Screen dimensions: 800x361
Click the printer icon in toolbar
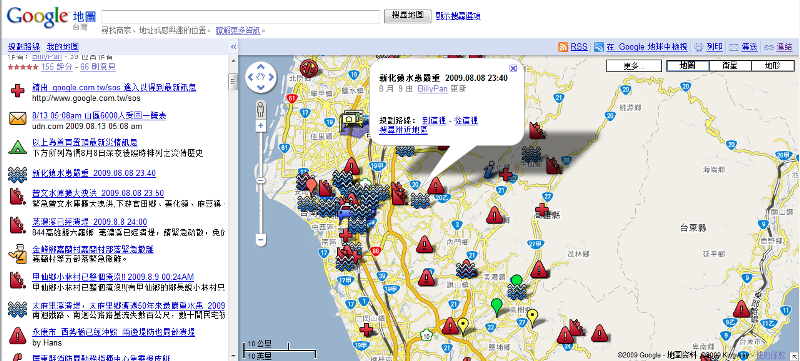pos(699,47)
